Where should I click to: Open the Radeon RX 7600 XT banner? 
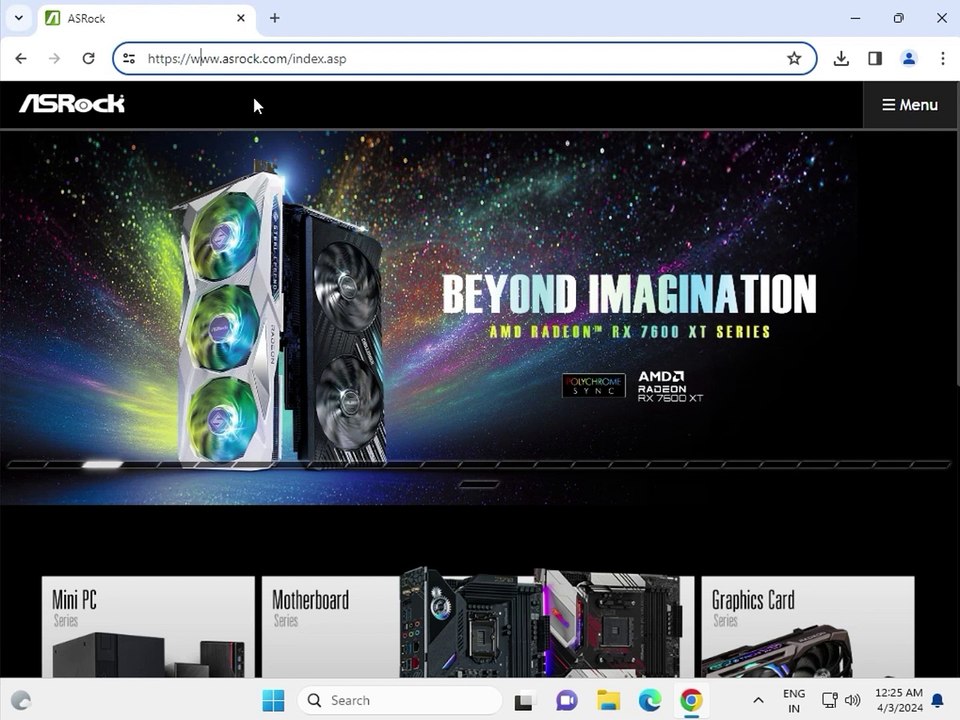point(478,318)
